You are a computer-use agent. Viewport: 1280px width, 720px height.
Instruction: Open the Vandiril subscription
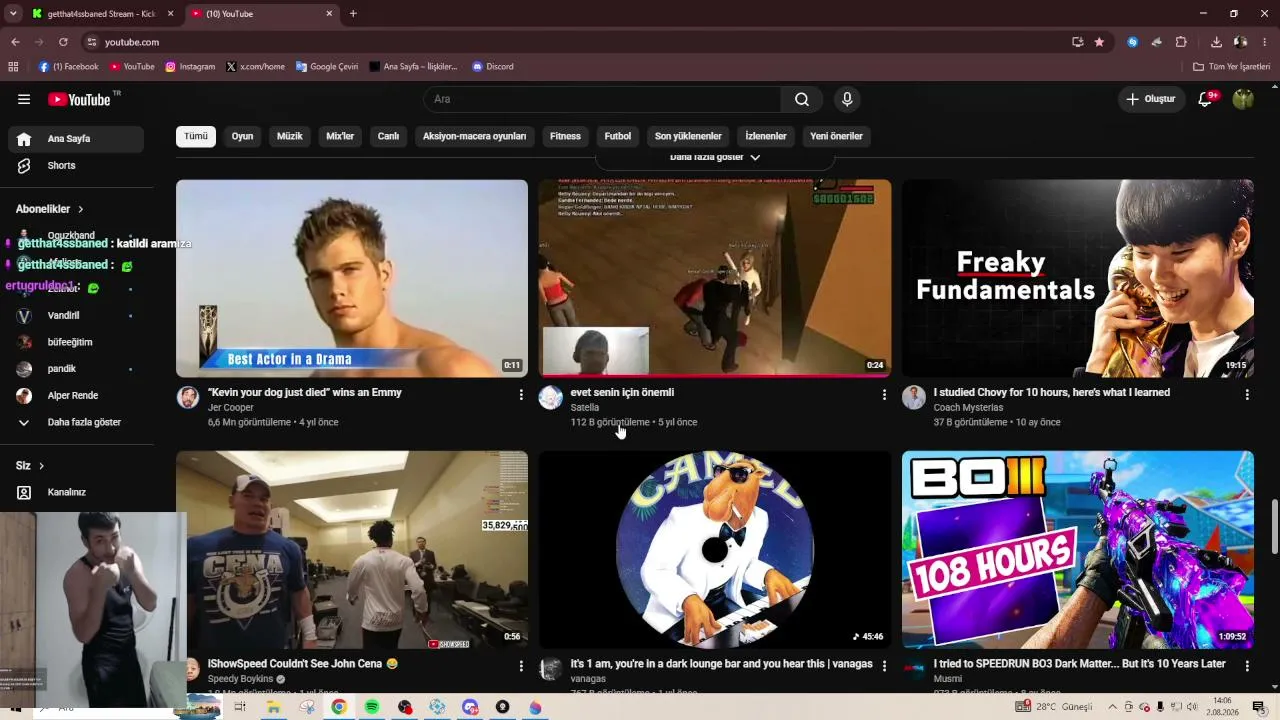pos(76,315)
